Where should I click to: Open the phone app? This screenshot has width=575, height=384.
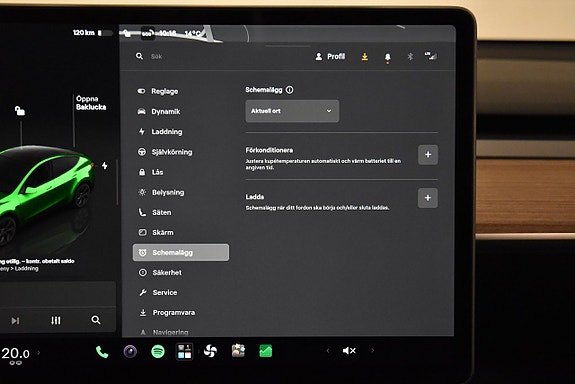[x=102, y=352]
